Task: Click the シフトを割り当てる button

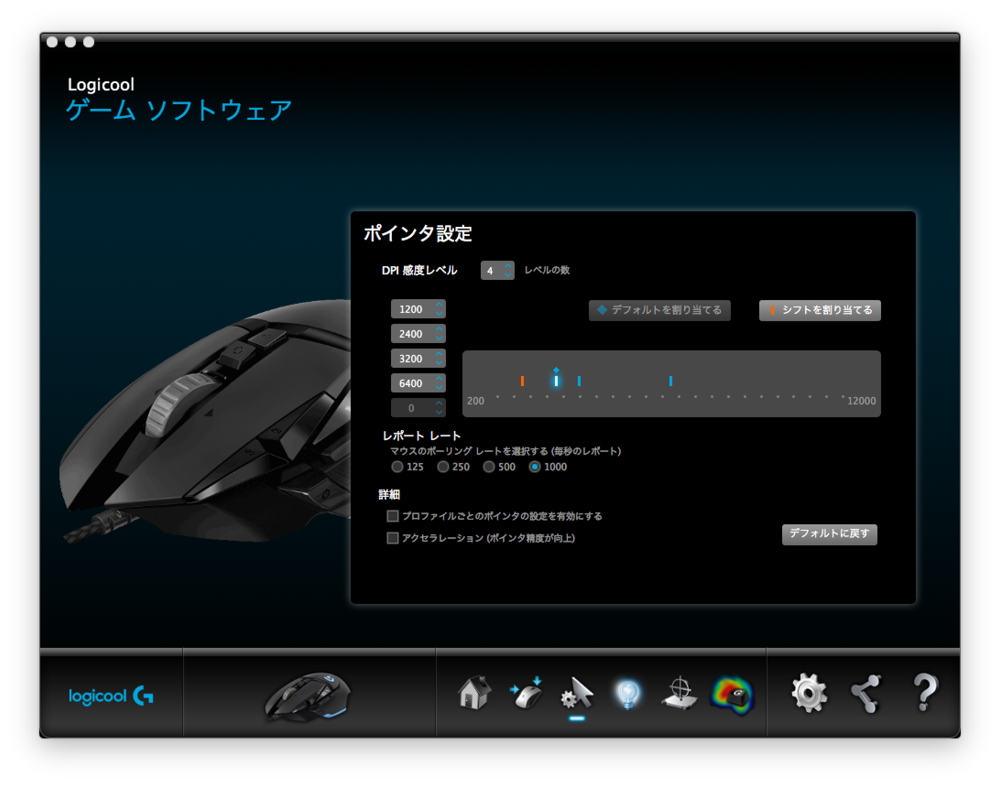Action: [x=820, y=310]
